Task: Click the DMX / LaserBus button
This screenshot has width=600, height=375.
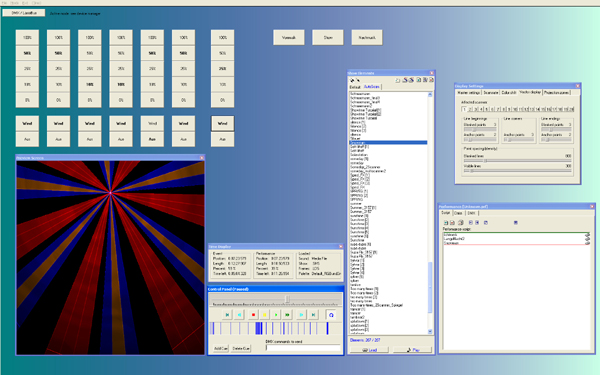Action: pos(24,13)
